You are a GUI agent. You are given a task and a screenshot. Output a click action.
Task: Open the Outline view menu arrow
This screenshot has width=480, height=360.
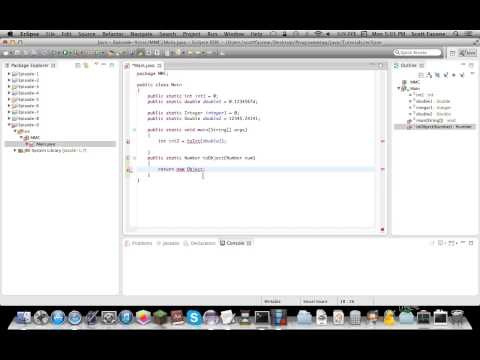coord(472,74)
